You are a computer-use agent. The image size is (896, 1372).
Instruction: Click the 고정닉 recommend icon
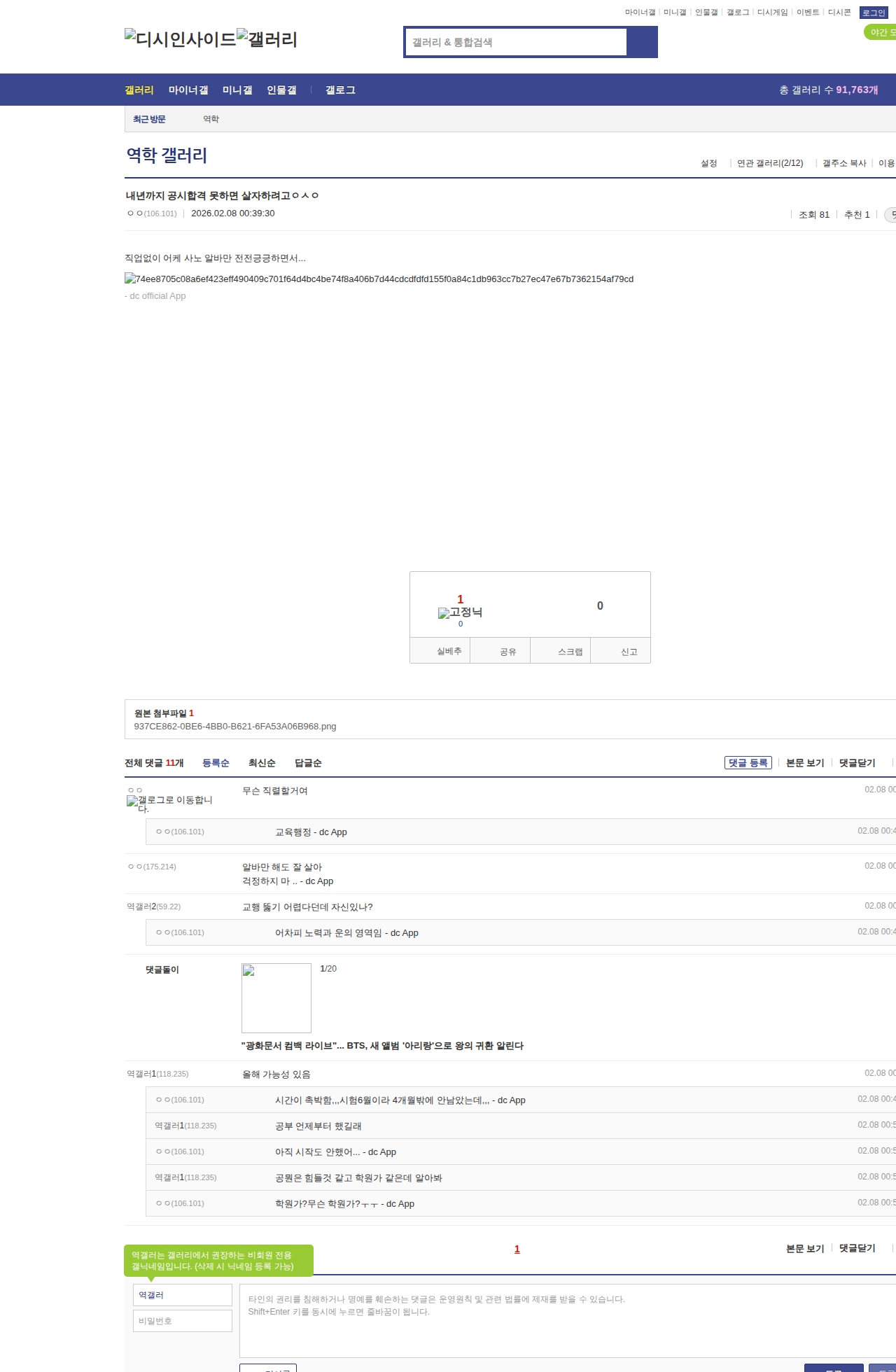(460, 612)
